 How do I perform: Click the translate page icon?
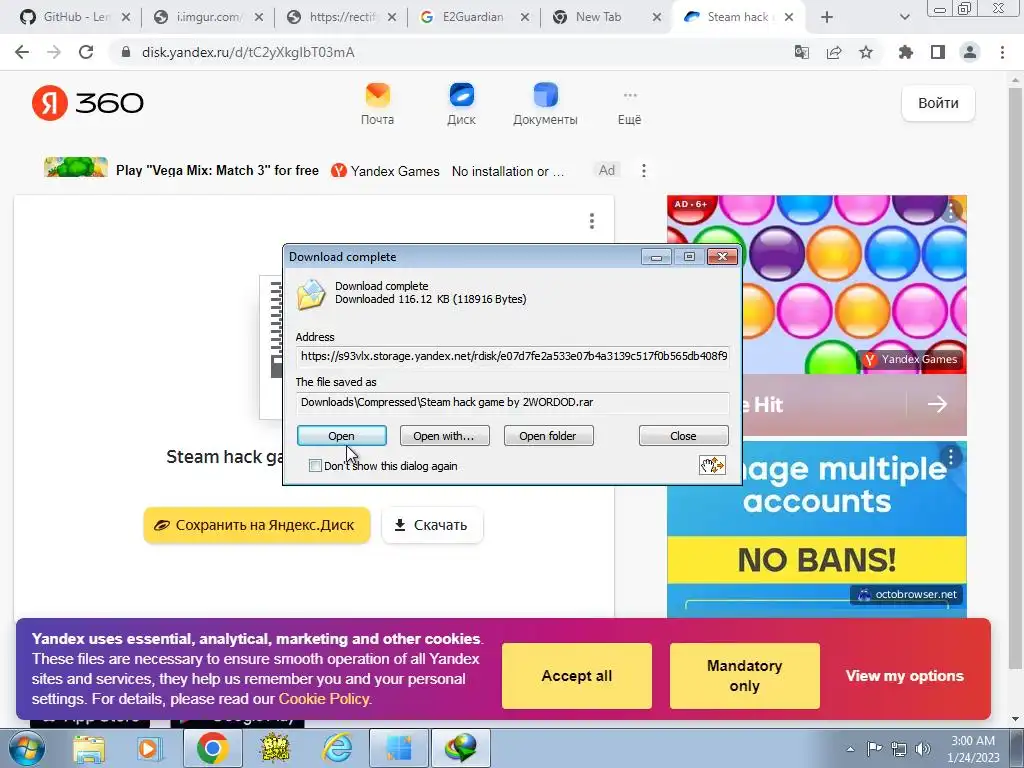tap(801, 52)
